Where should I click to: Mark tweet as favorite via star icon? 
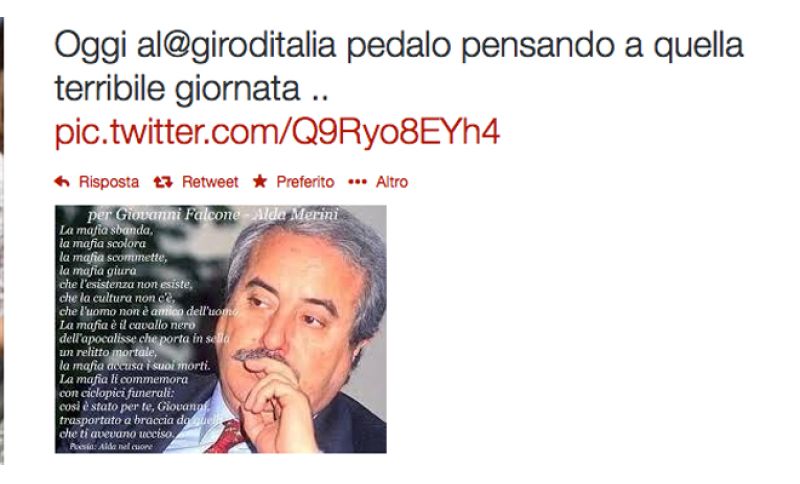click(260, 181)
